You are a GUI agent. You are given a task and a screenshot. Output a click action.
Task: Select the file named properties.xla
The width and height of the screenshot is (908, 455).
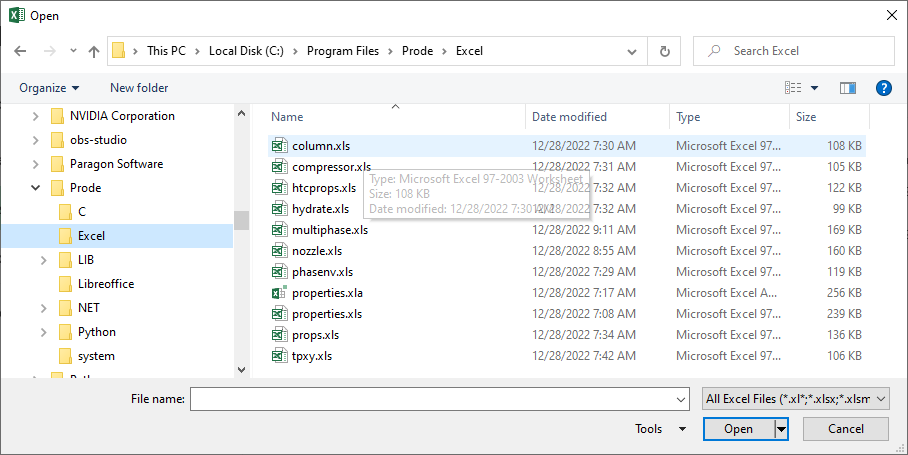pyautogui.click(x=327, y=293)
